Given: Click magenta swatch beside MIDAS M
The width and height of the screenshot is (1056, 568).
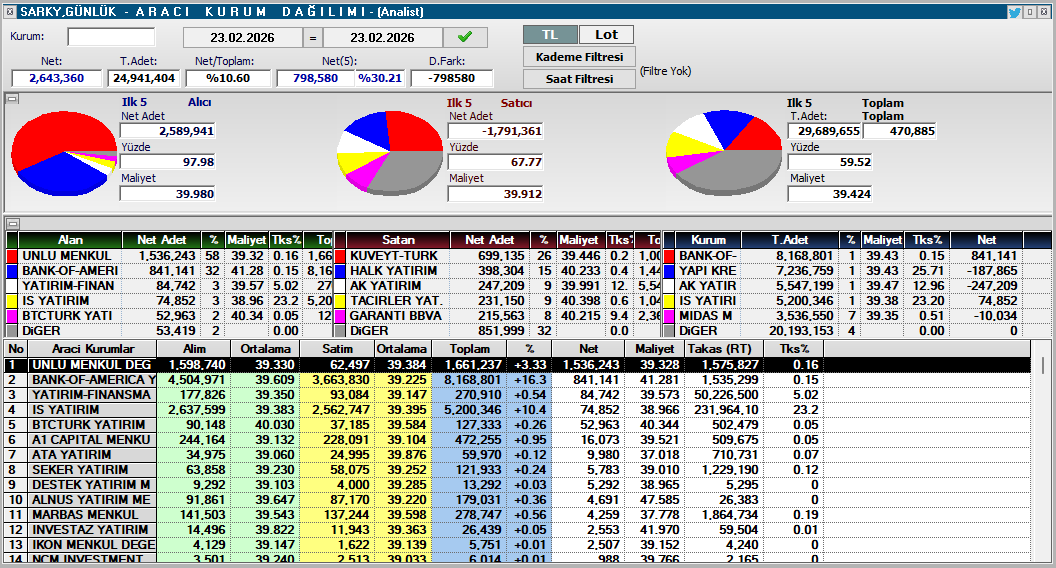Looking at the screenshot, I should click(669, 316).
